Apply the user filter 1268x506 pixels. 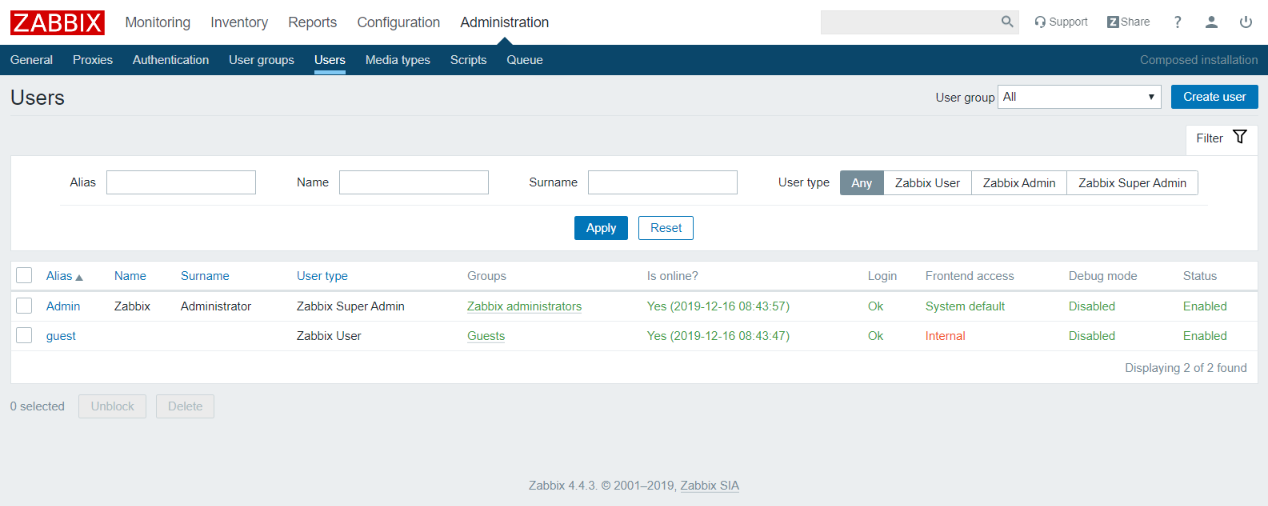tap(601, 228)
